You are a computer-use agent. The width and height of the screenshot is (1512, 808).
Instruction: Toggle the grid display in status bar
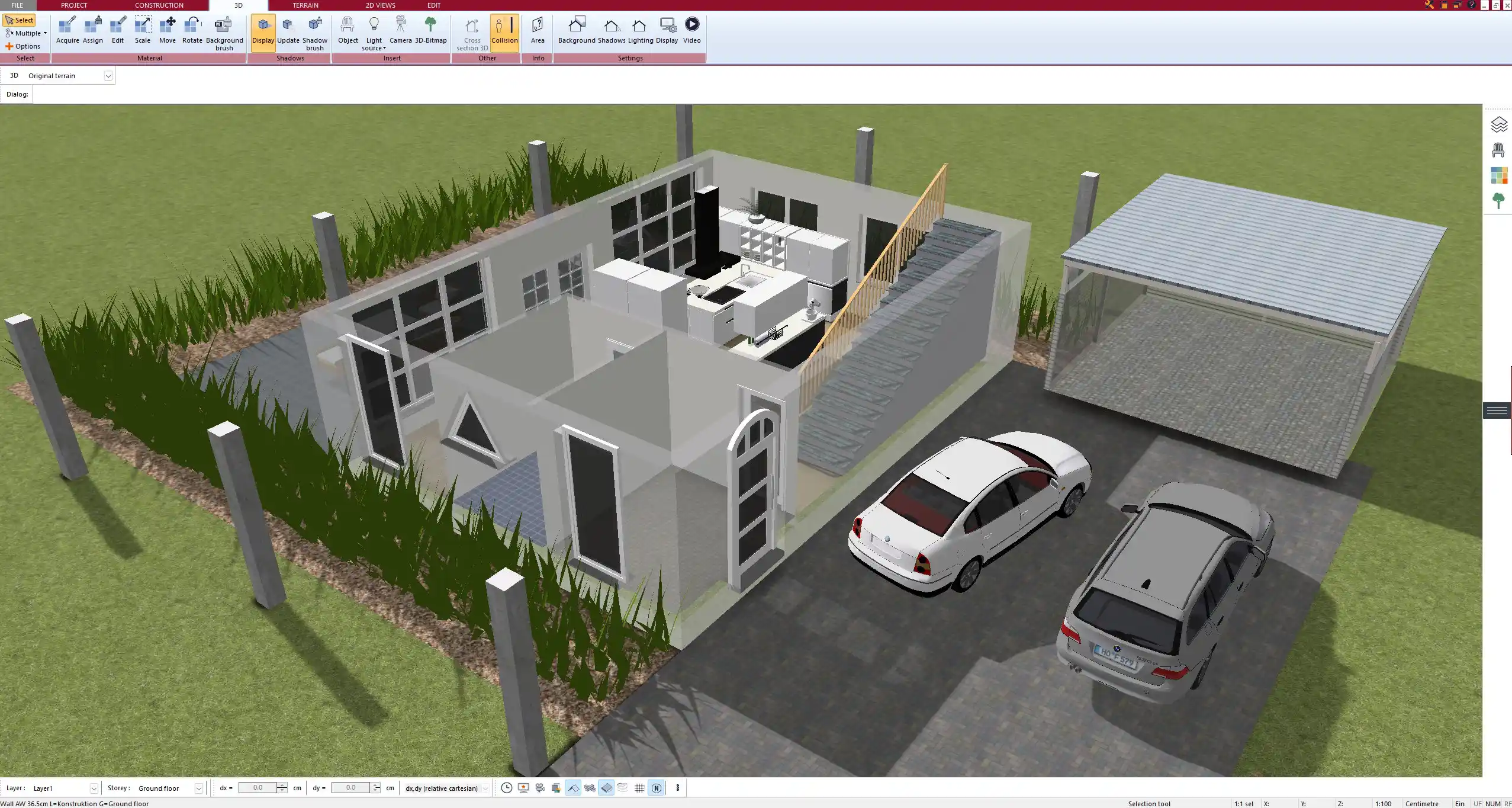pos(639,788)
